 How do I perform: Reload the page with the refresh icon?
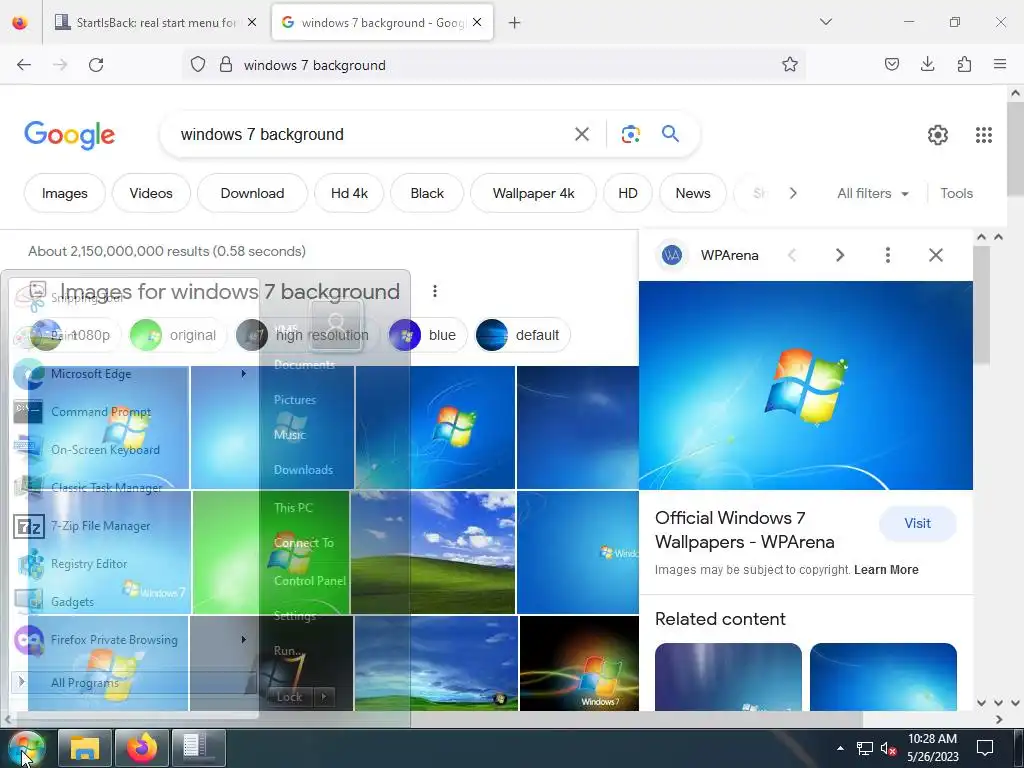coord(96,65)
